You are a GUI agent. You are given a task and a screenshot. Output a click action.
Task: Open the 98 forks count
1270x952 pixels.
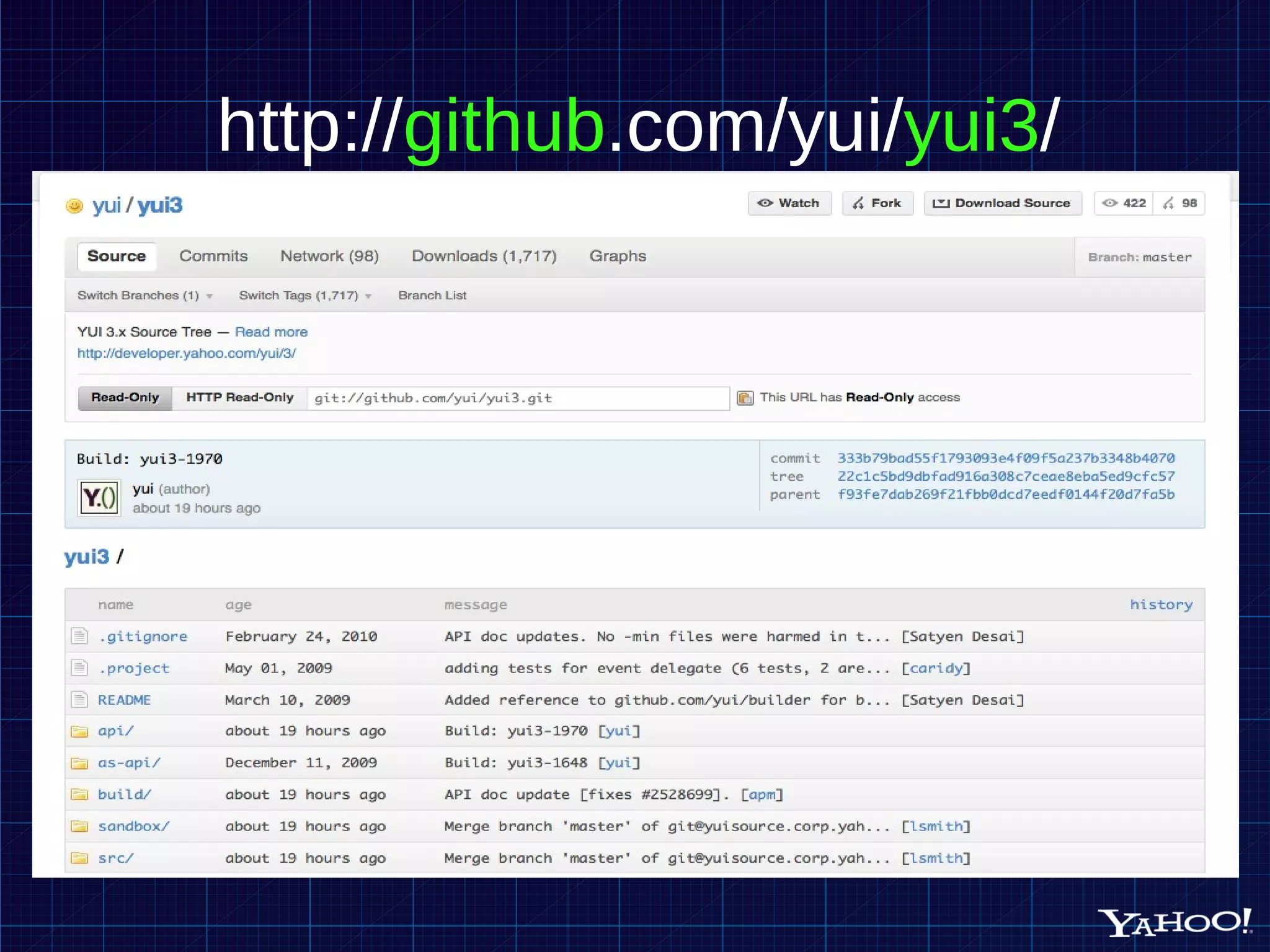[1179, 203]
